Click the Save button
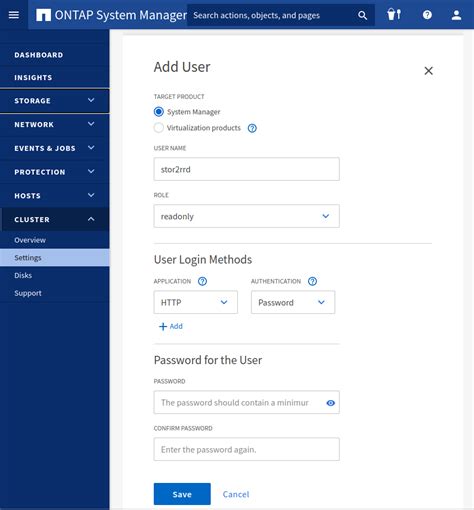Screen dimensions: 474x510 [x=182, y=494]
